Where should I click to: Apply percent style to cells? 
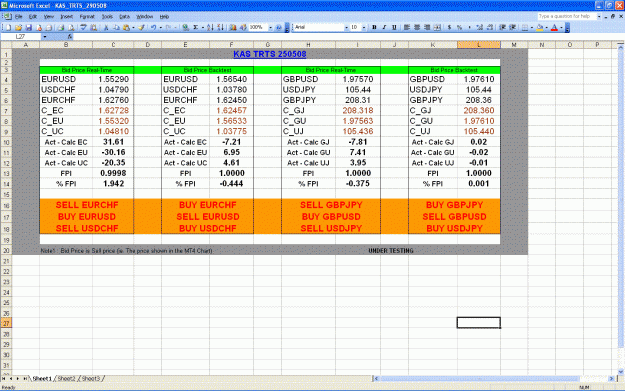tap(459, 28)
